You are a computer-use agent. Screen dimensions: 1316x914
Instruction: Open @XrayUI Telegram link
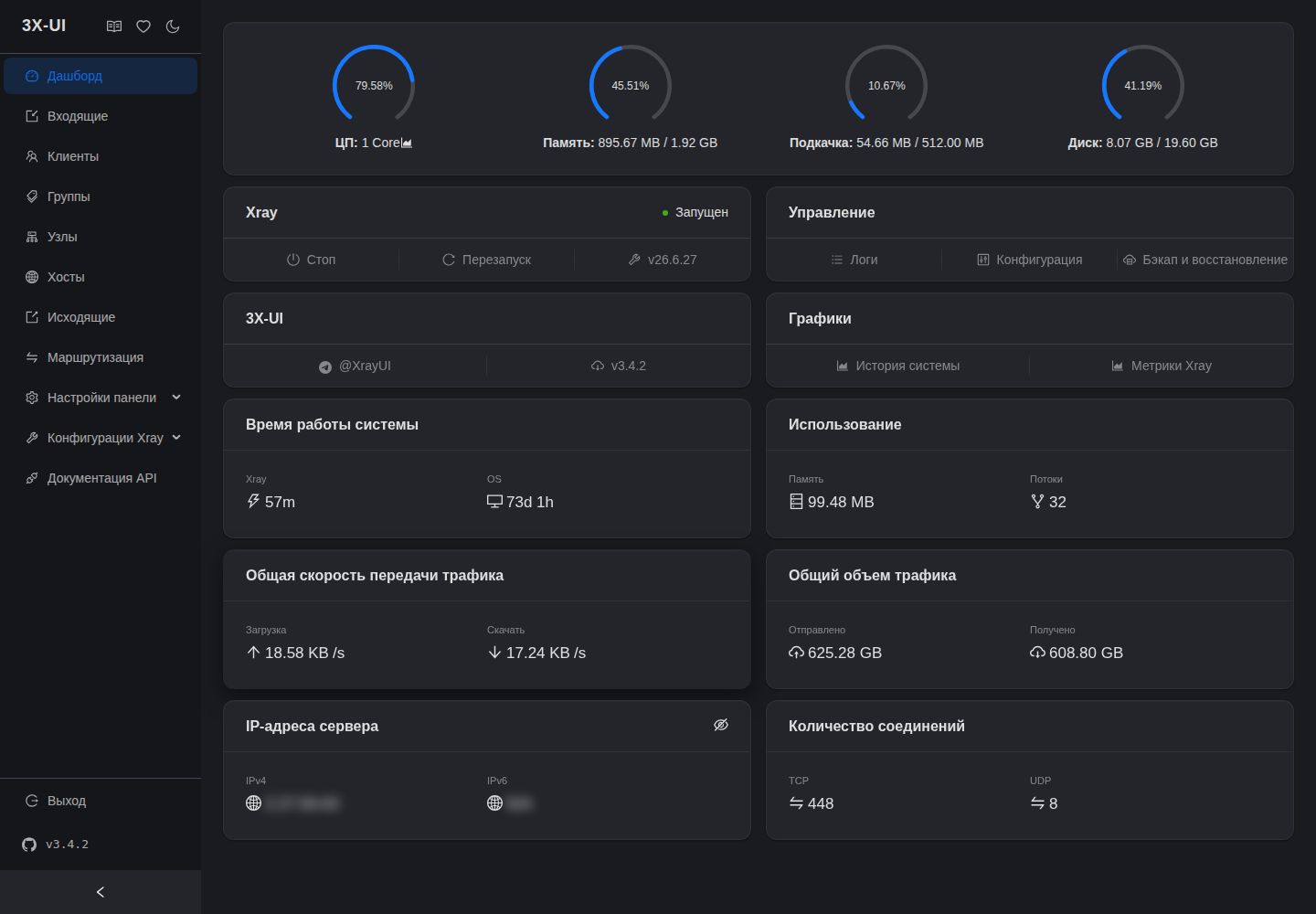pos(355,366)
